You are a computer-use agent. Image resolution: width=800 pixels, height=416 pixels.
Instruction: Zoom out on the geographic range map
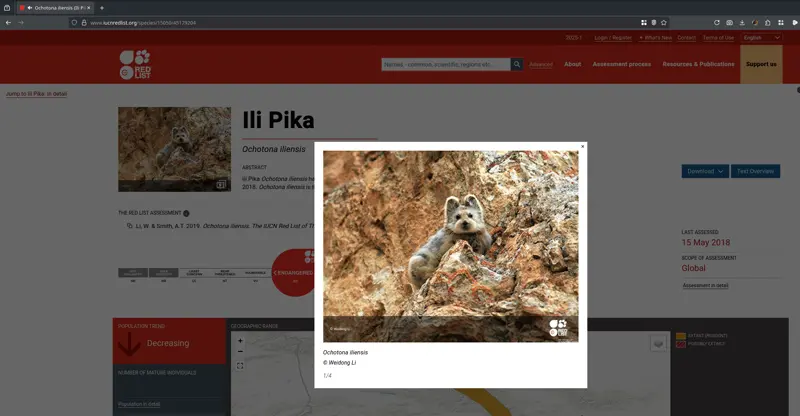[x=240, y=352]
